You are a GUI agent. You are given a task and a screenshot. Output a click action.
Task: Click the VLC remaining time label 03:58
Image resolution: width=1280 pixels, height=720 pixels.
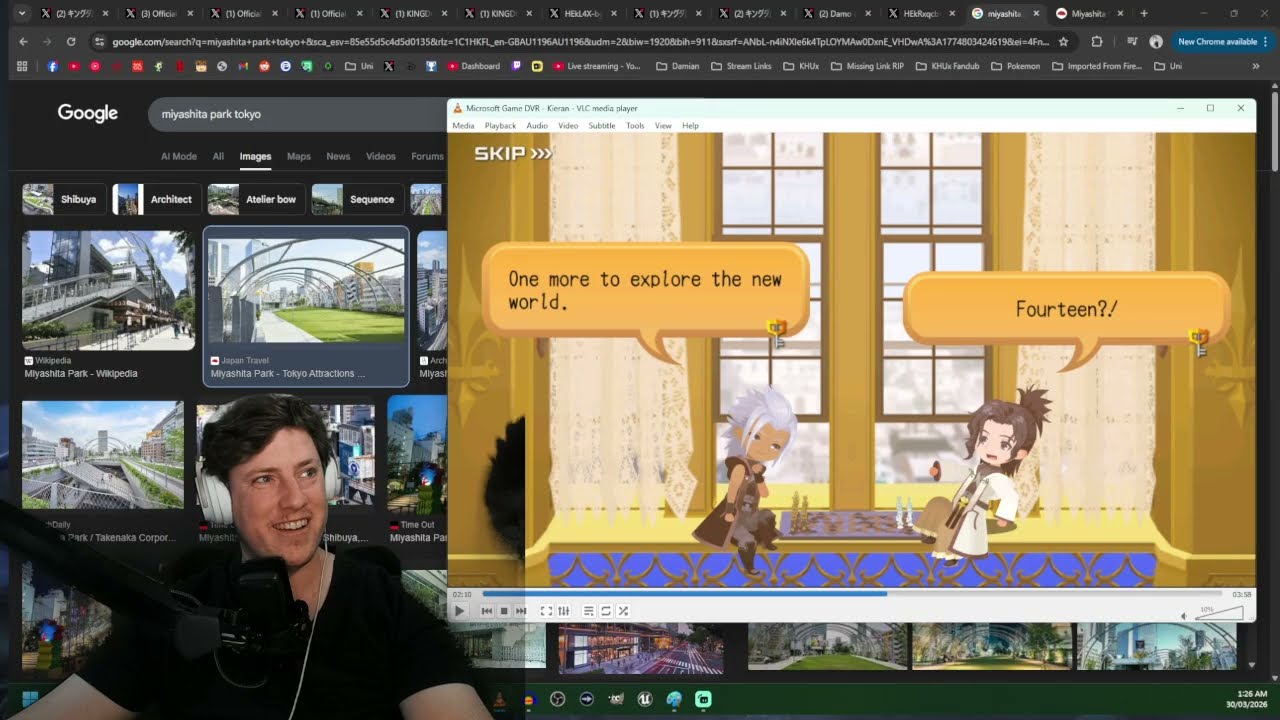pyautogui.click(x=1242, y=594)
